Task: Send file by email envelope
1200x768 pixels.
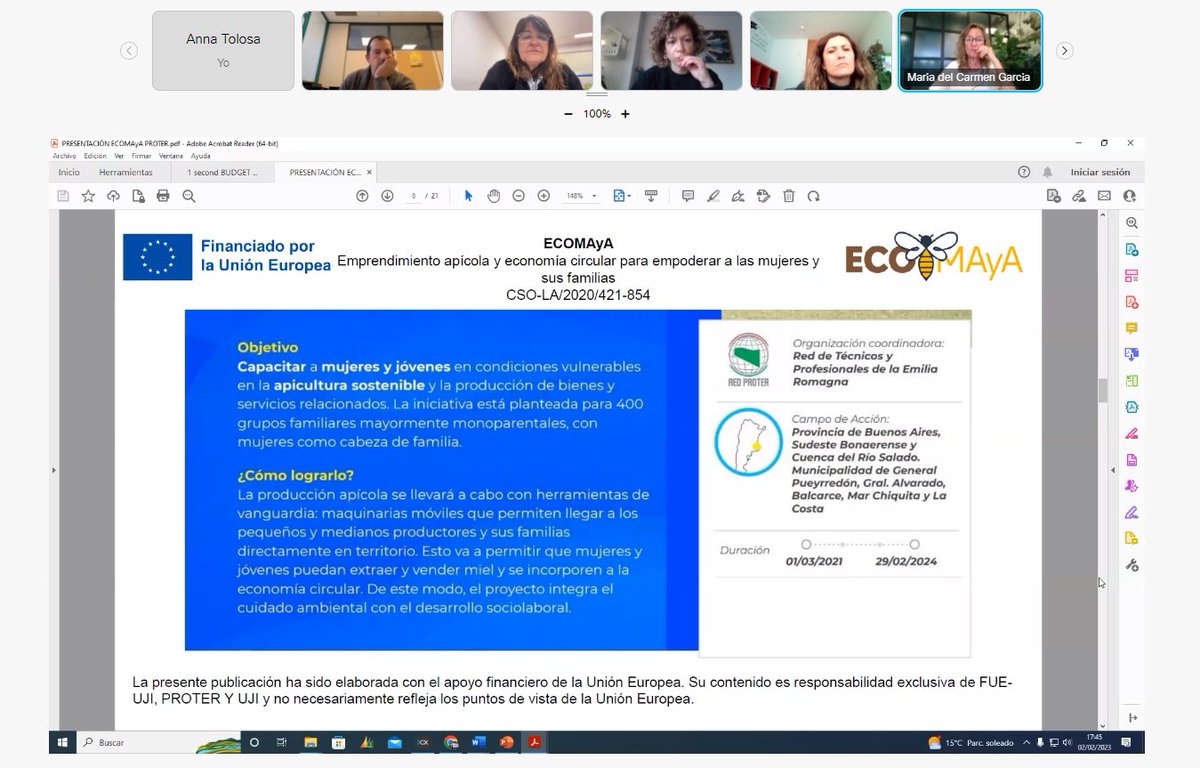Action: point(1104,196)
